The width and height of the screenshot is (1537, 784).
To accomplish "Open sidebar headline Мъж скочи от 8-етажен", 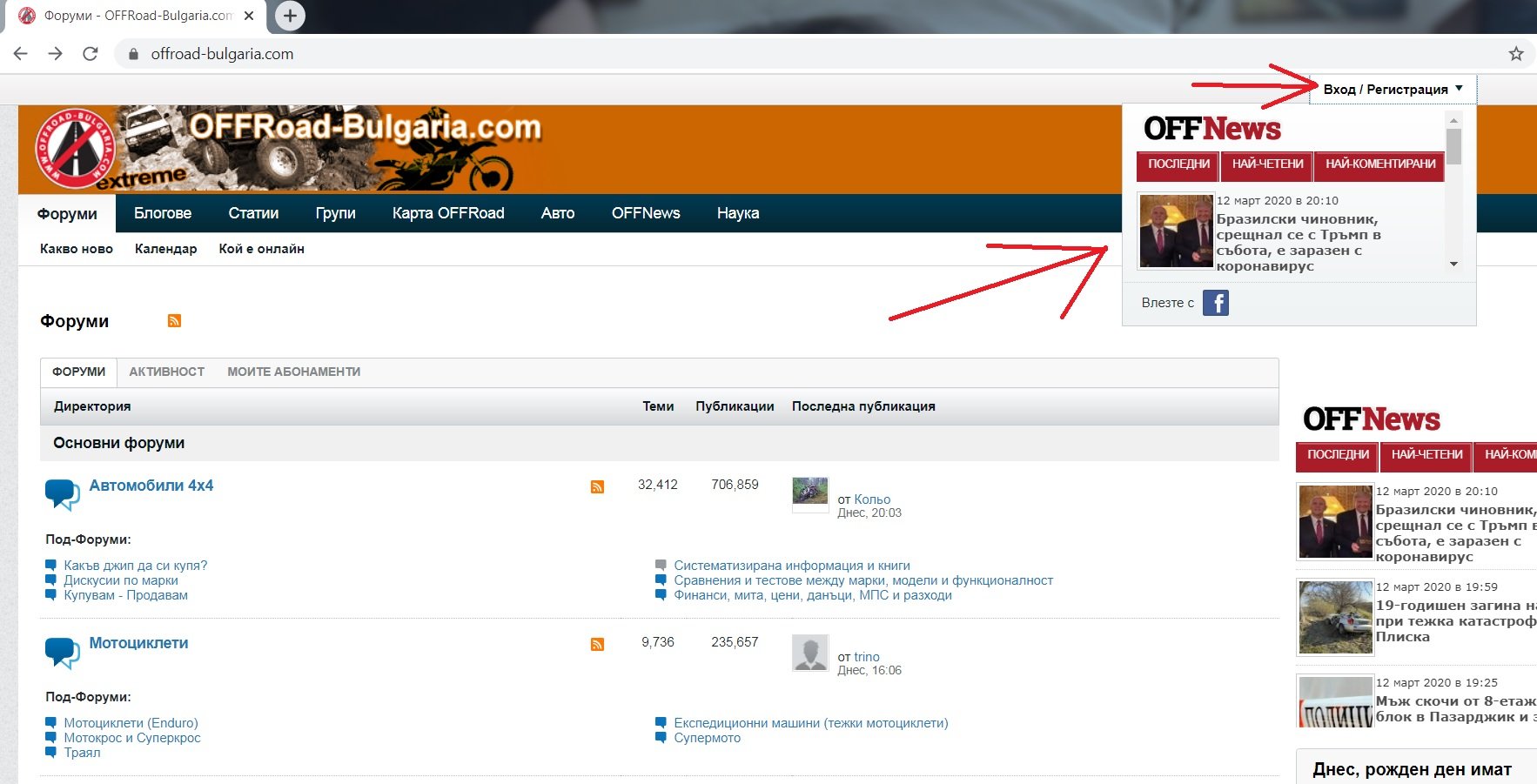I will point(1456,709).
